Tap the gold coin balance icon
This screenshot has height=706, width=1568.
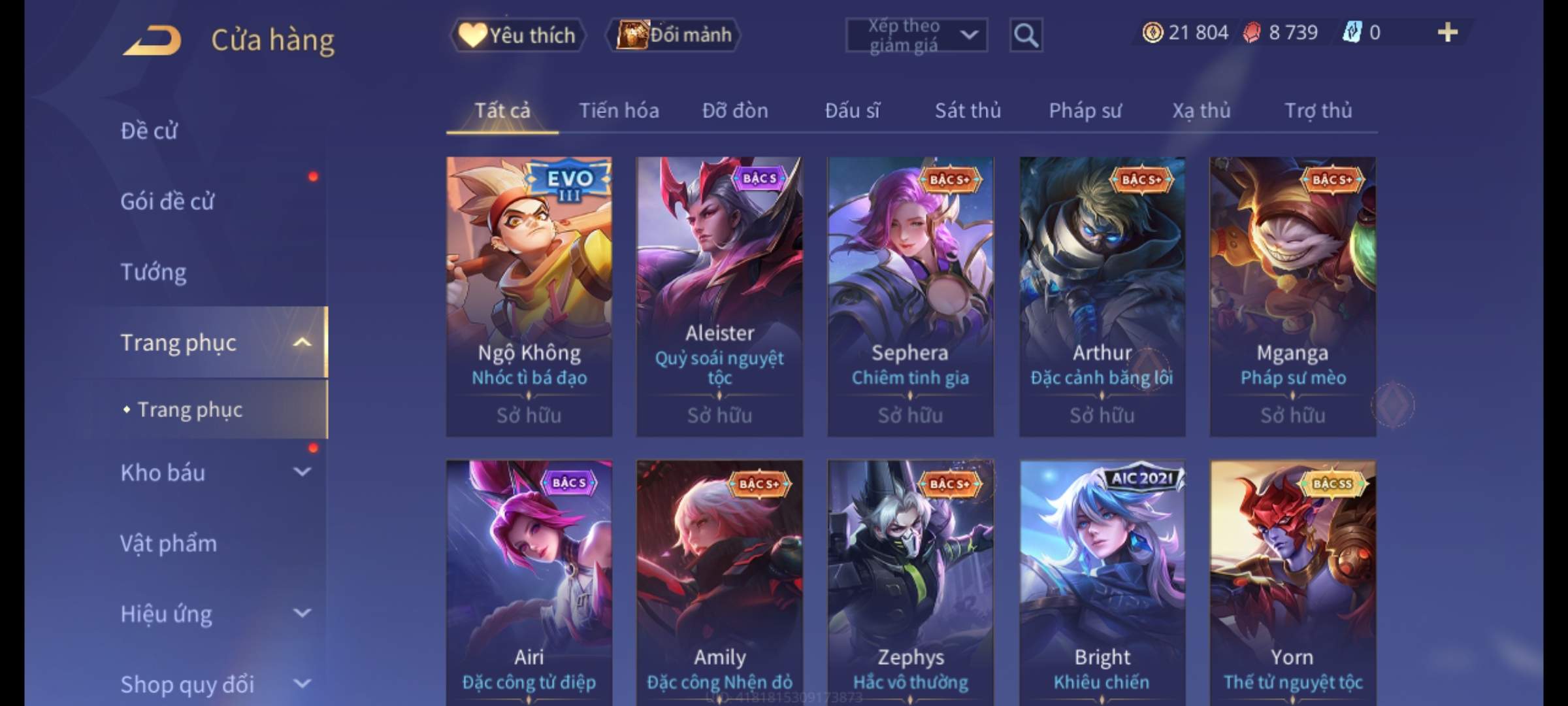click(x=1152, y=32)
